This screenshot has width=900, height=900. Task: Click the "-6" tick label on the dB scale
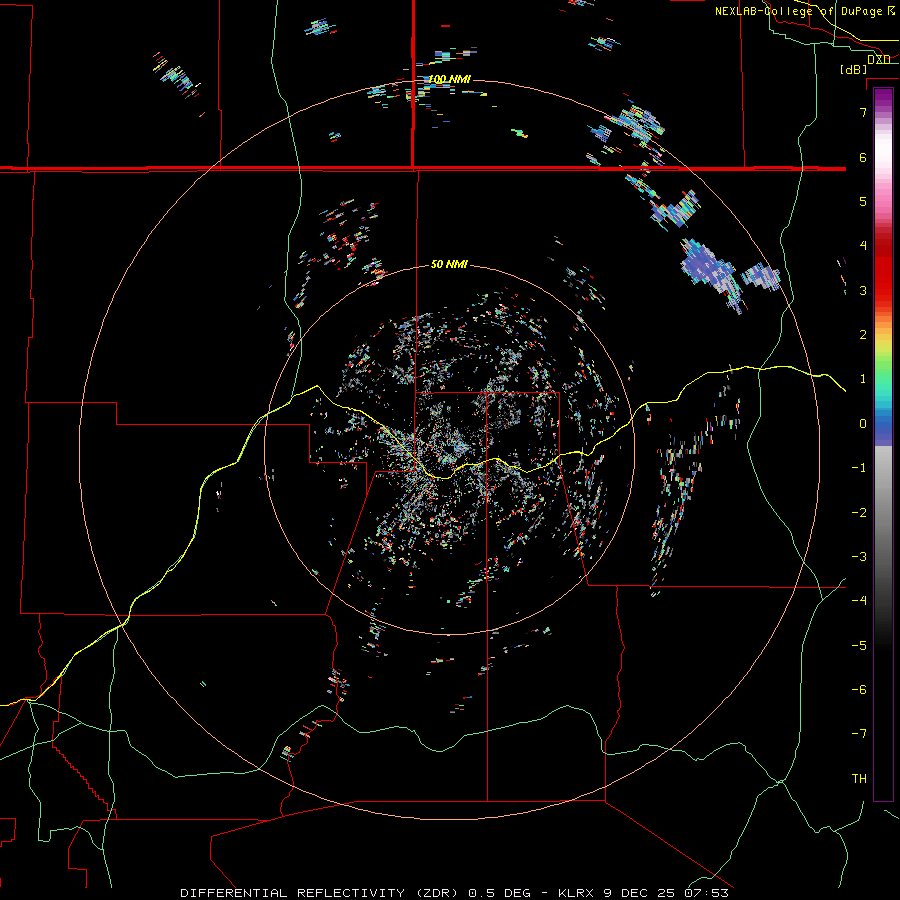pyautogui.click(x=859, y=690)
